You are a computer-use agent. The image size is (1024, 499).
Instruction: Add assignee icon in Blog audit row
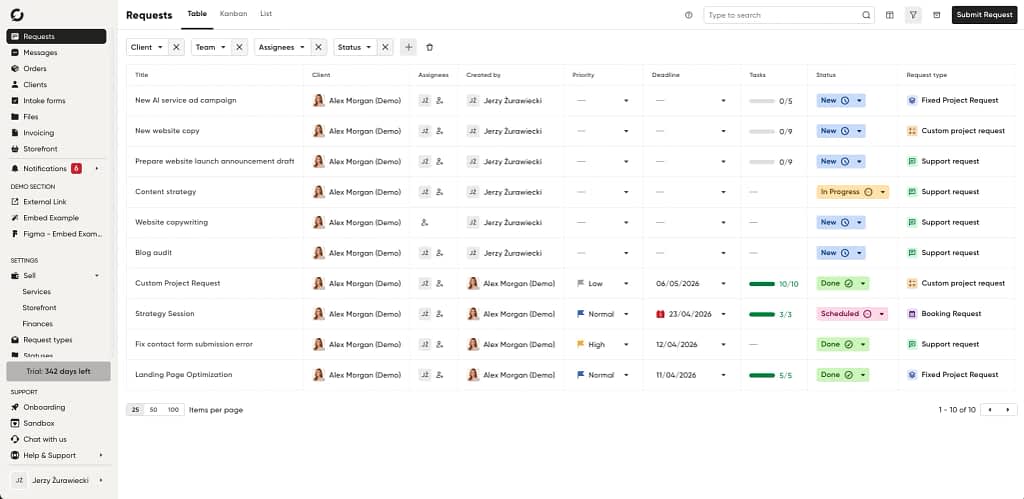[x=440, y=253]
